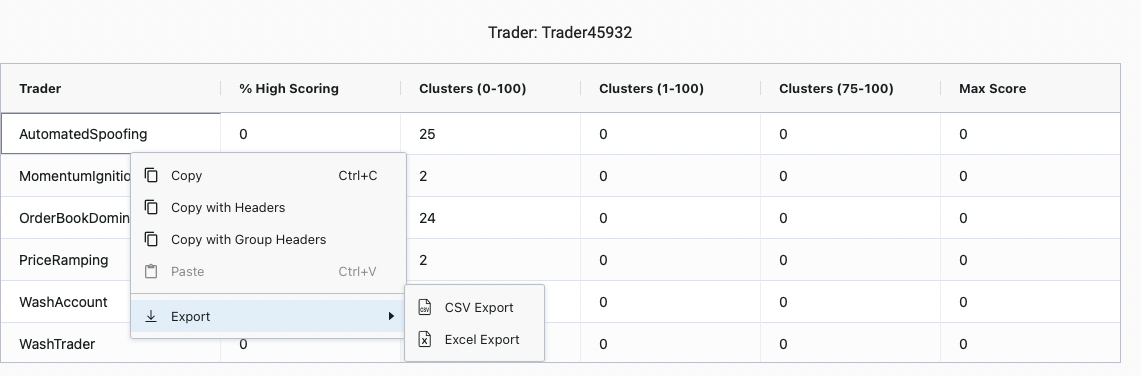Sort by Clusters (0-100) column header
Screen dimensions: 1141x376
472,89
